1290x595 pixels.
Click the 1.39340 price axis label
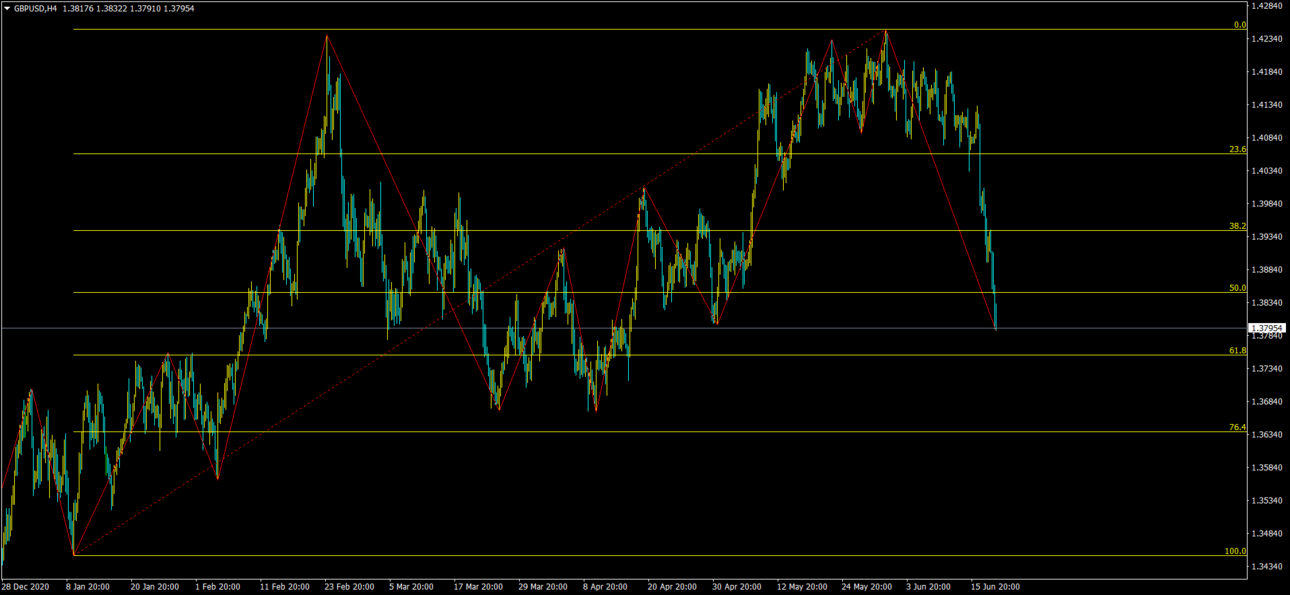tap(1268, 237)
